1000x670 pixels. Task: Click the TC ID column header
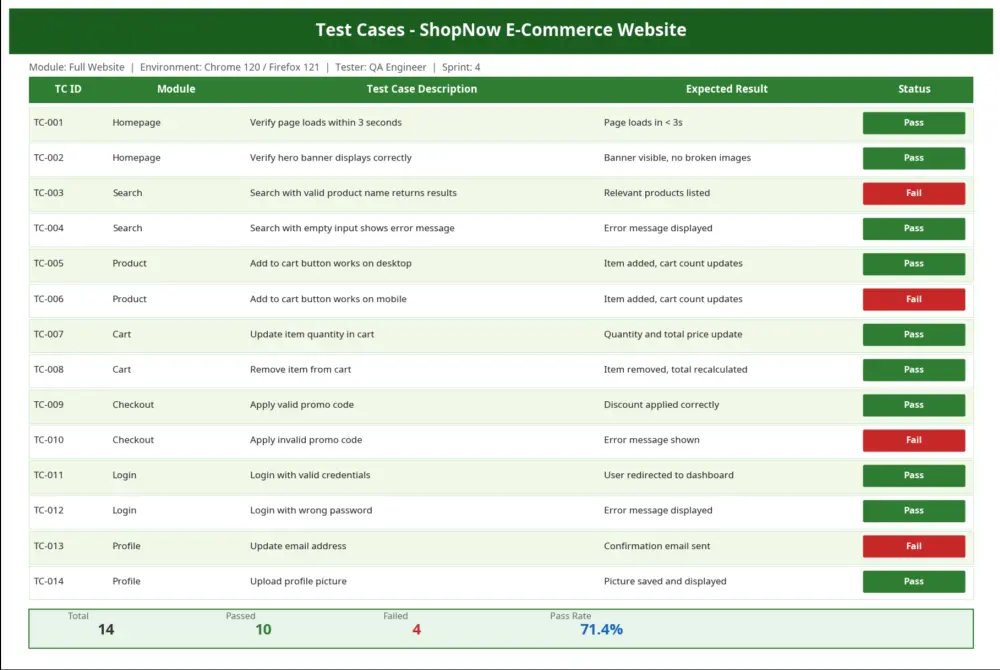click(x=68, y=89)
